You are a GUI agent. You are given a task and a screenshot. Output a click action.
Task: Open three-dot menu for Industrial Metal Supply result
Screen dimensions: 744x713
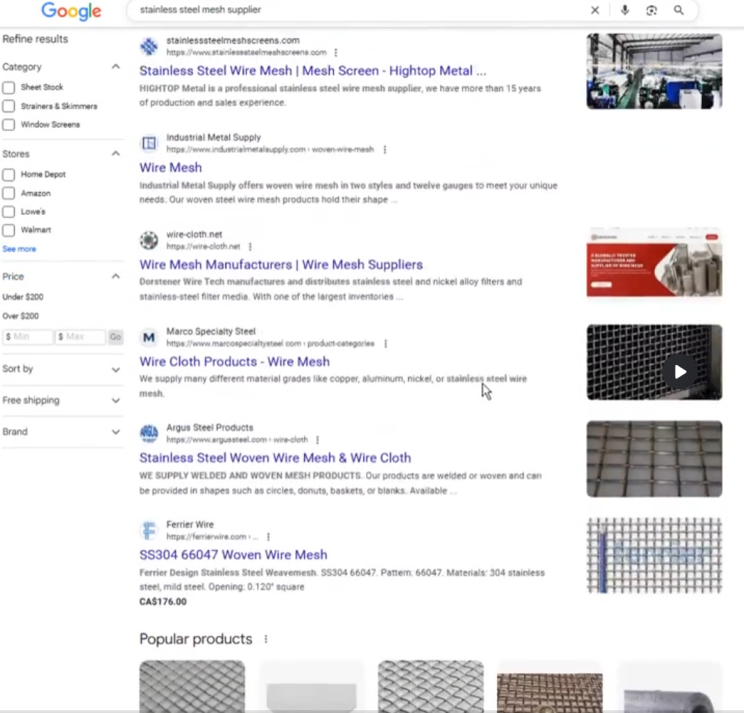(385, 150)
